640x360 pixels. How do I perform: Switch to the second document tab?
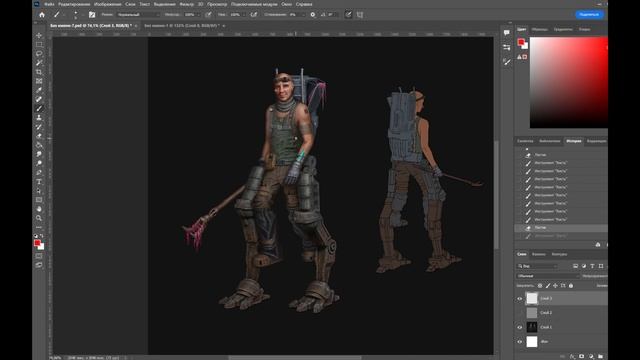(182, 26)
